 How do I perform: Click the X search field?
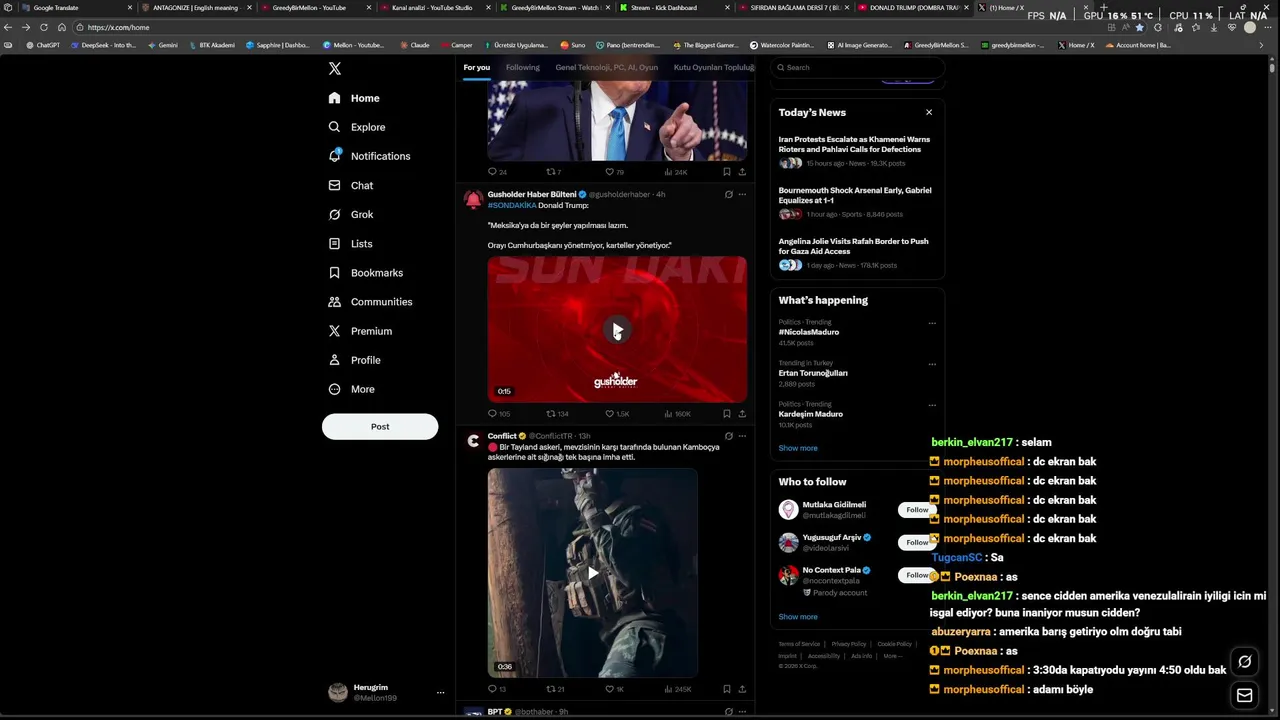coord(858,67)
